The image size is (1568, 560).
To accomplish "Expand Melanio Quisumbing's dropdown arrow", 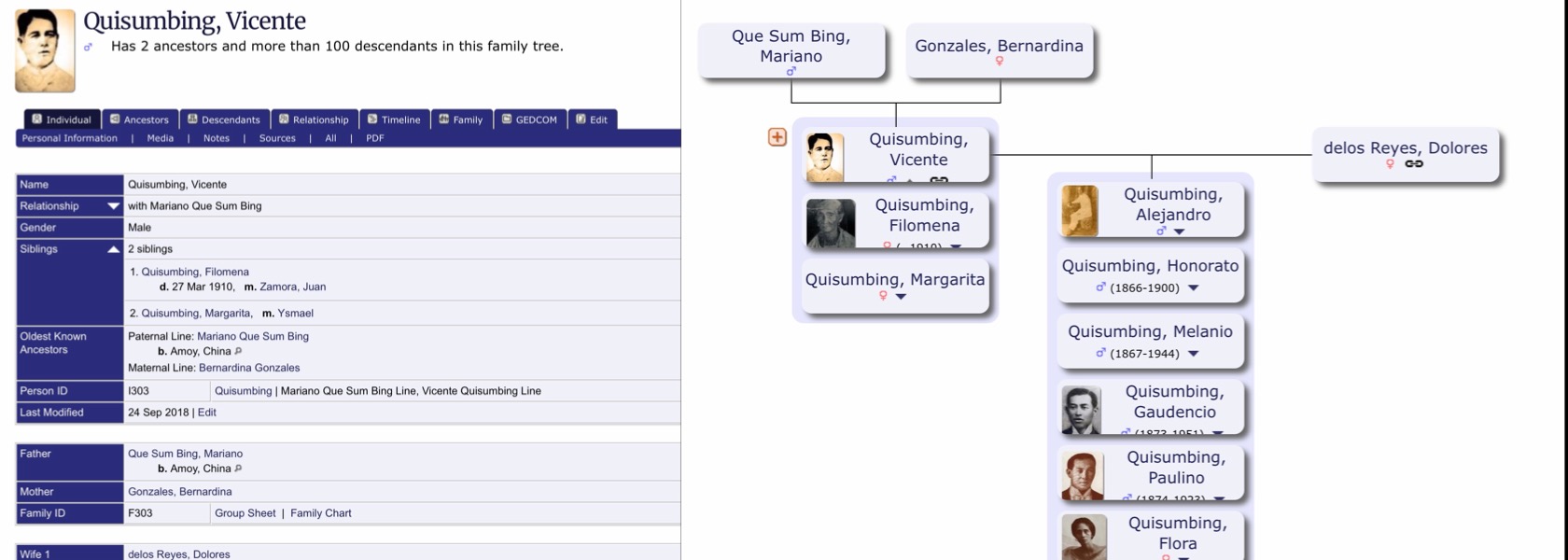I will pyautogui.click(x=1193, y=354).
